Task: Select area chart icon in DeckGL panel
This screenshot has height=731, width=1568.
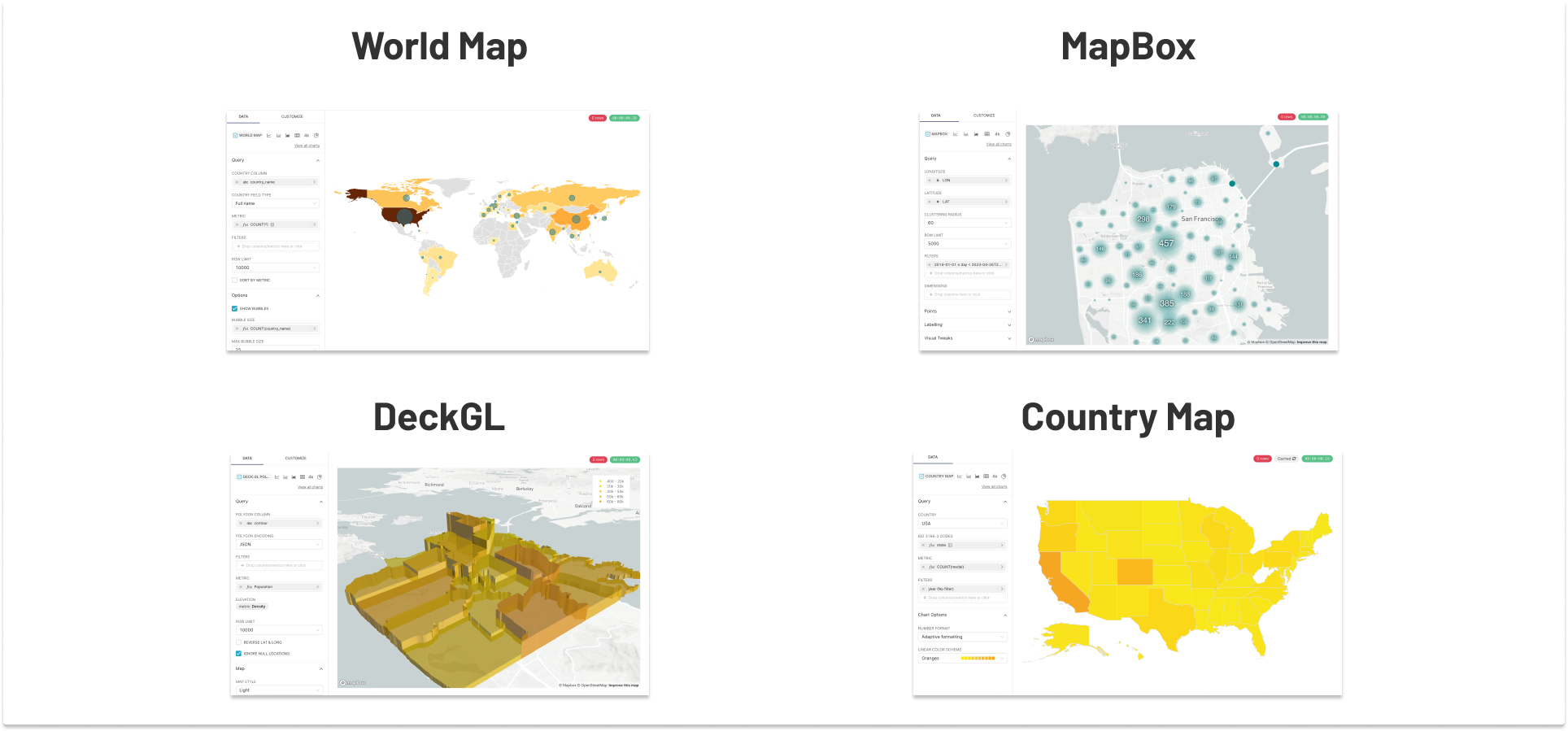Action: coord(294,477)
